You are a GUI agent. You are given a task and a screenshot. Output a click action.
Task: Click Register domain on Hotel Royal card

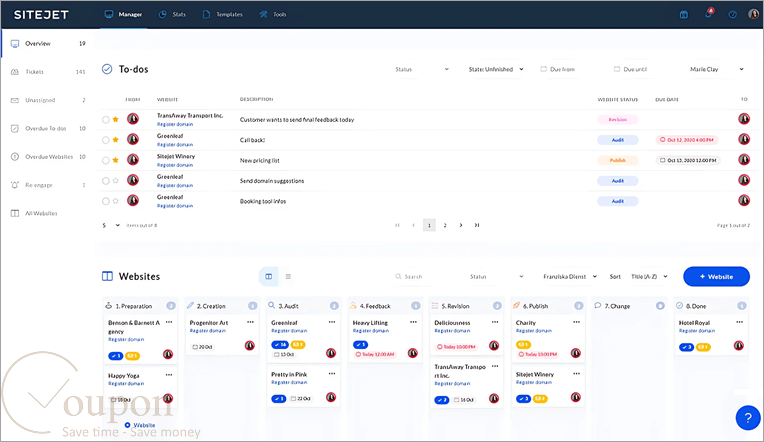click(x=697, y=330)
